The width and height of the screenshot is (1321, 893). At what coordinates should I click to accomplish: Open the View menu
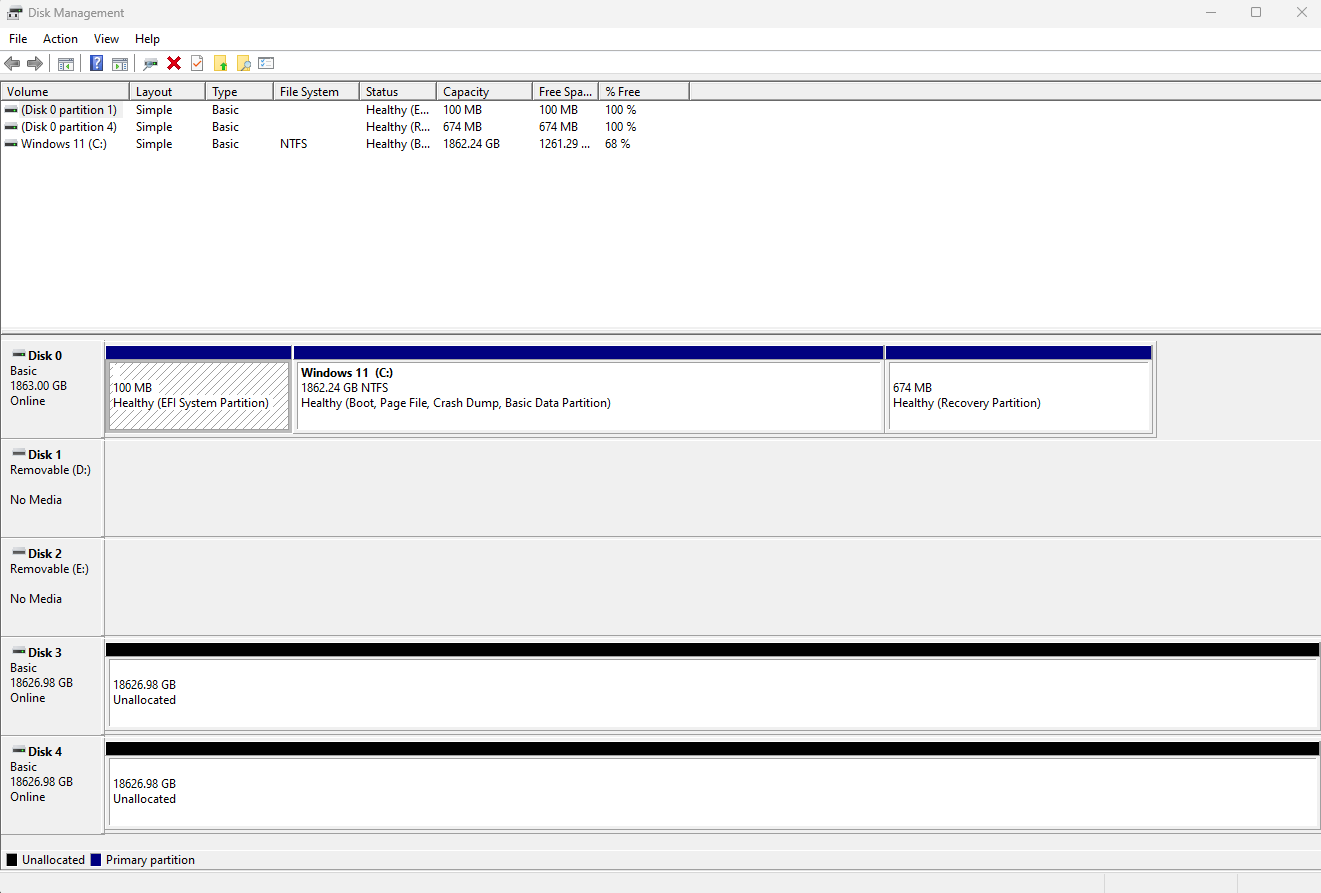pos(106,39)
